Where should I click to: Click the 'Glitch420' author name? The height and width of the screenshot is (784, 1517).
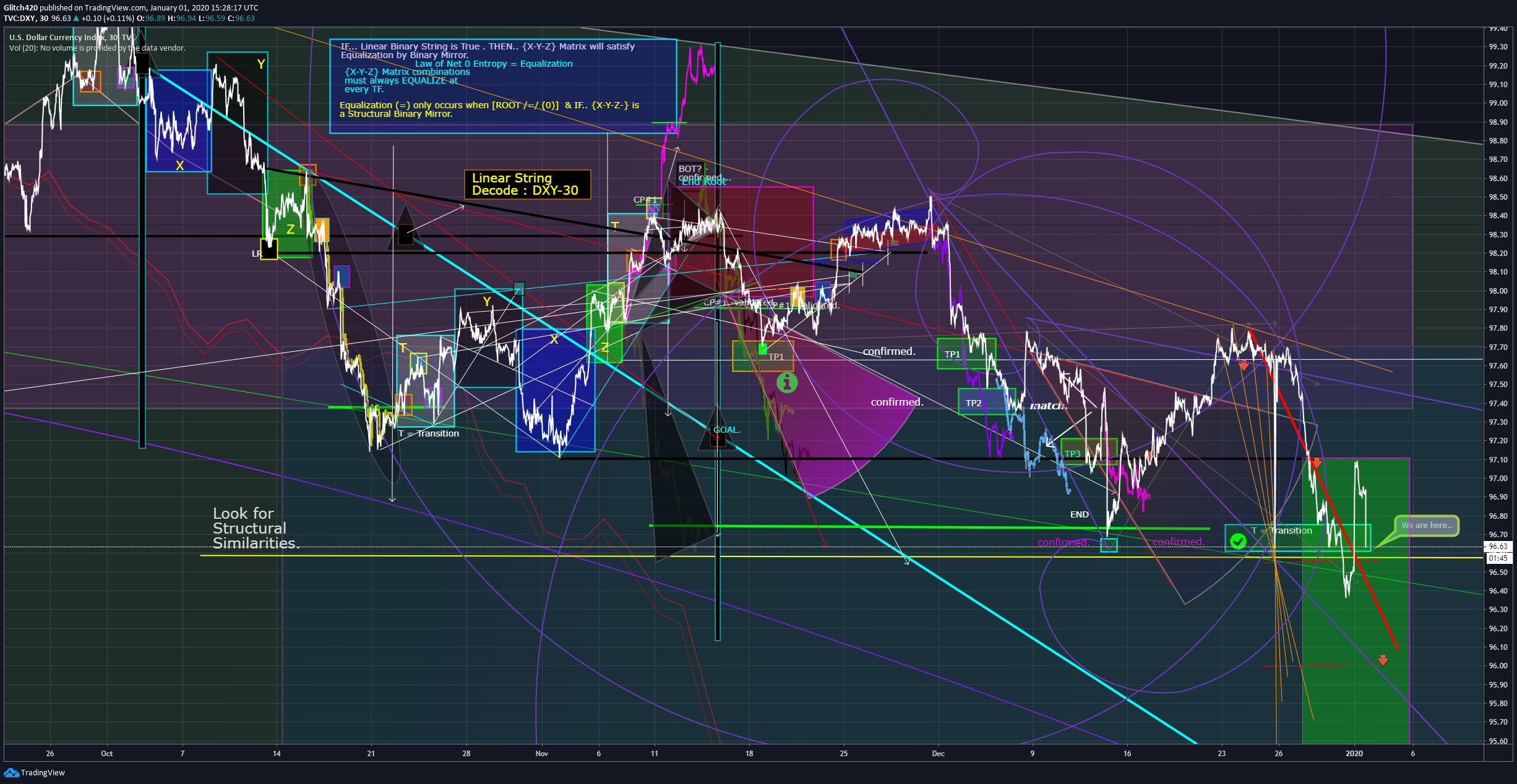point(20,8)
